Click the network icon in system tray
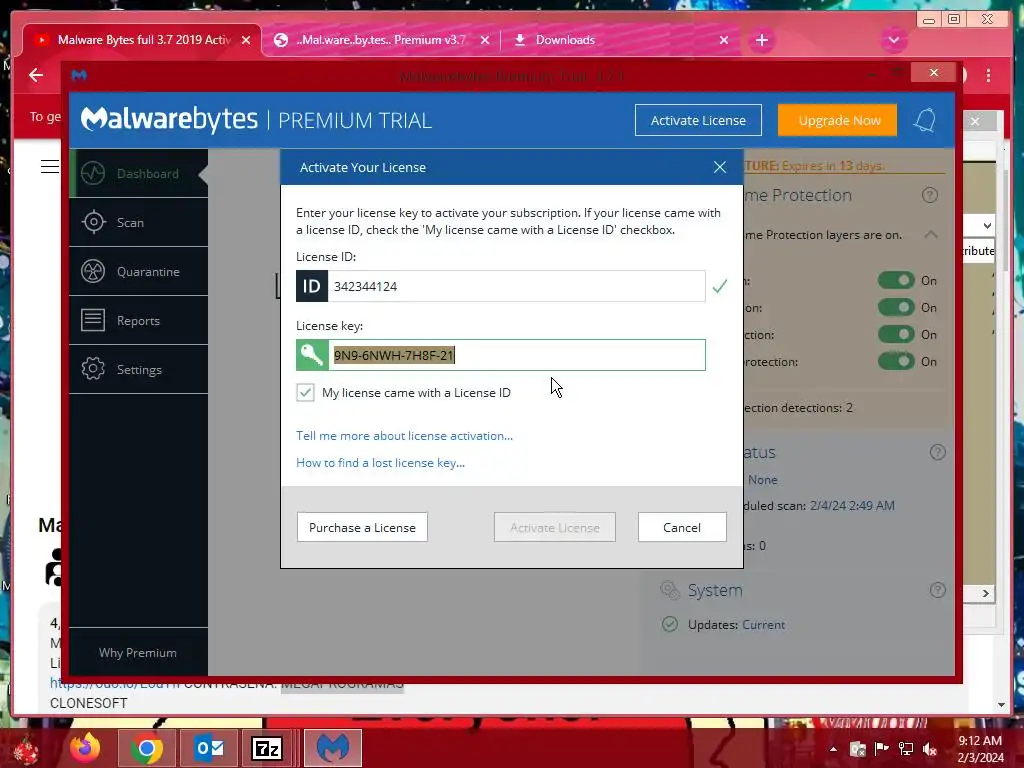The height and width of the screenshot is (768, 1024). click(x=906, y=749)
